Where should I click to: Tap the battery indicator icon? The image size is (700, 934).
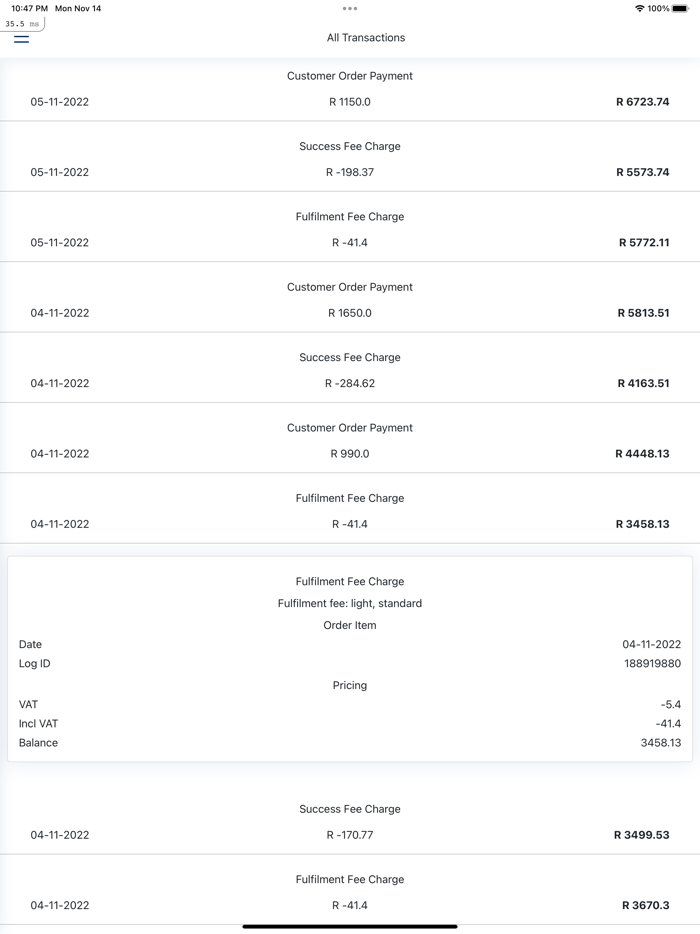click(680, 8)
